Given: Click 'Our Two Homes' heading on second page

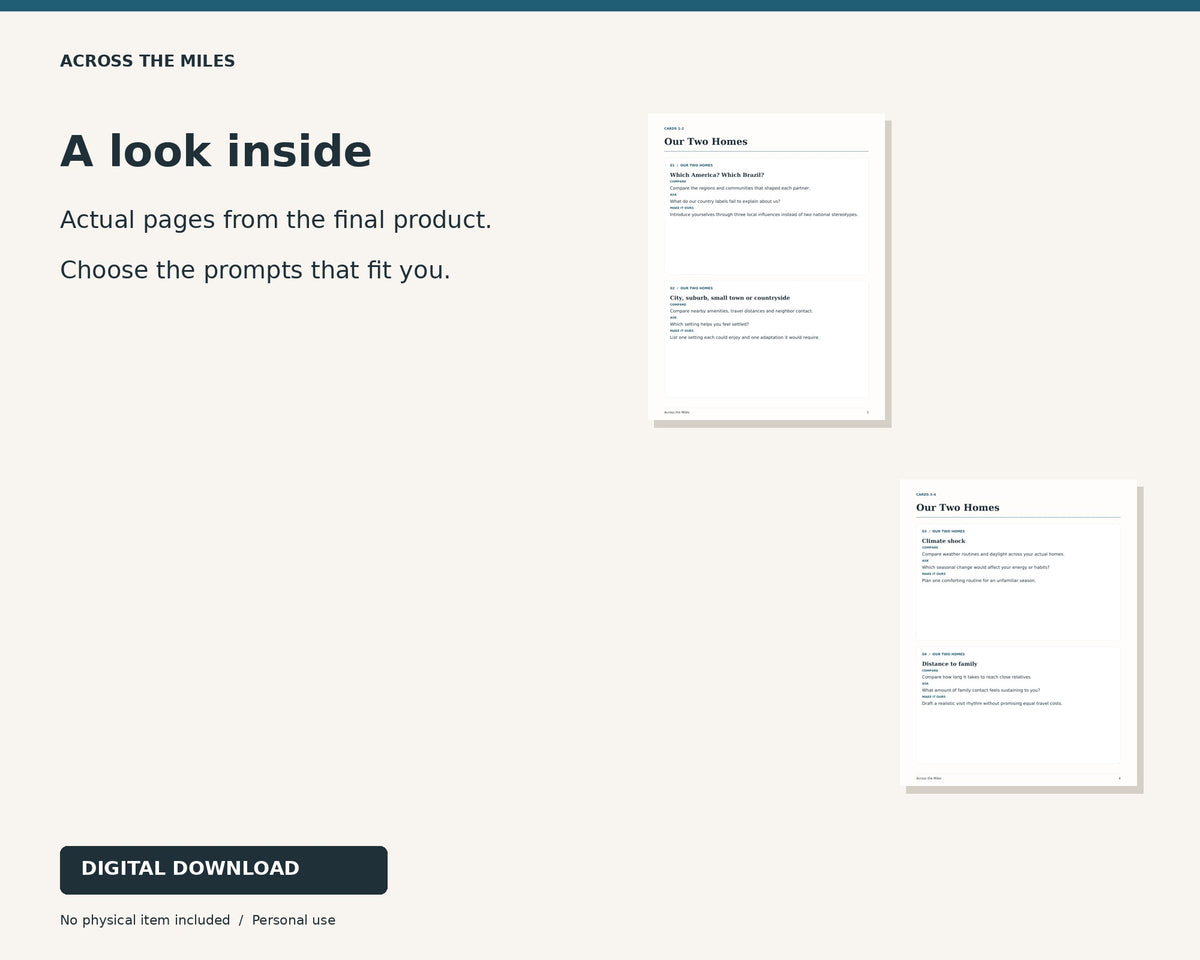Looking at the screenshot, I should click(x=957, y=507).
